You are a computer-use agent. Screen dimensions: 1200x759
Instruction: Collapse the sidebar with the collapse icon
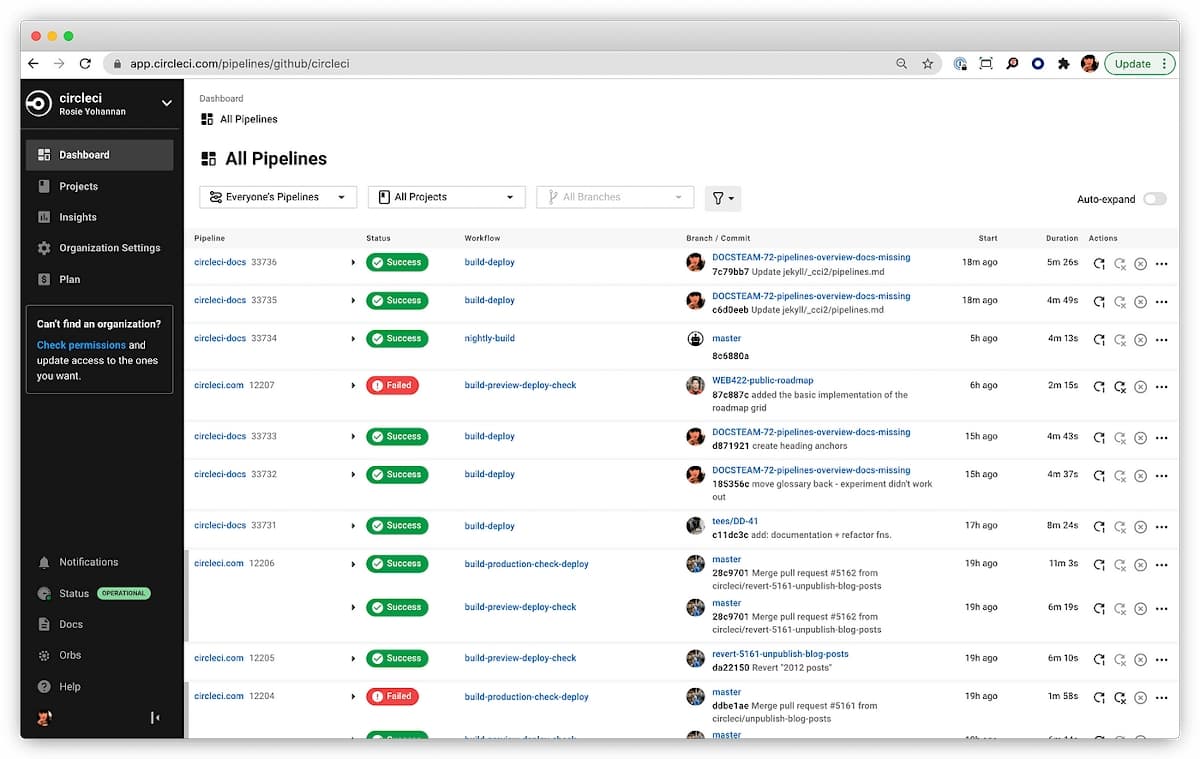click(155, 718)
